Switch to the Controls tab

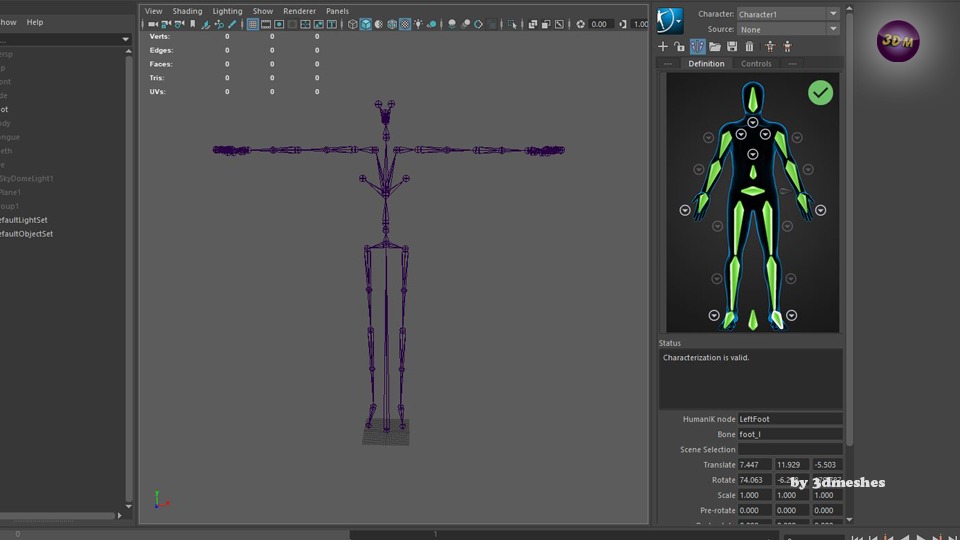(756, 64)
